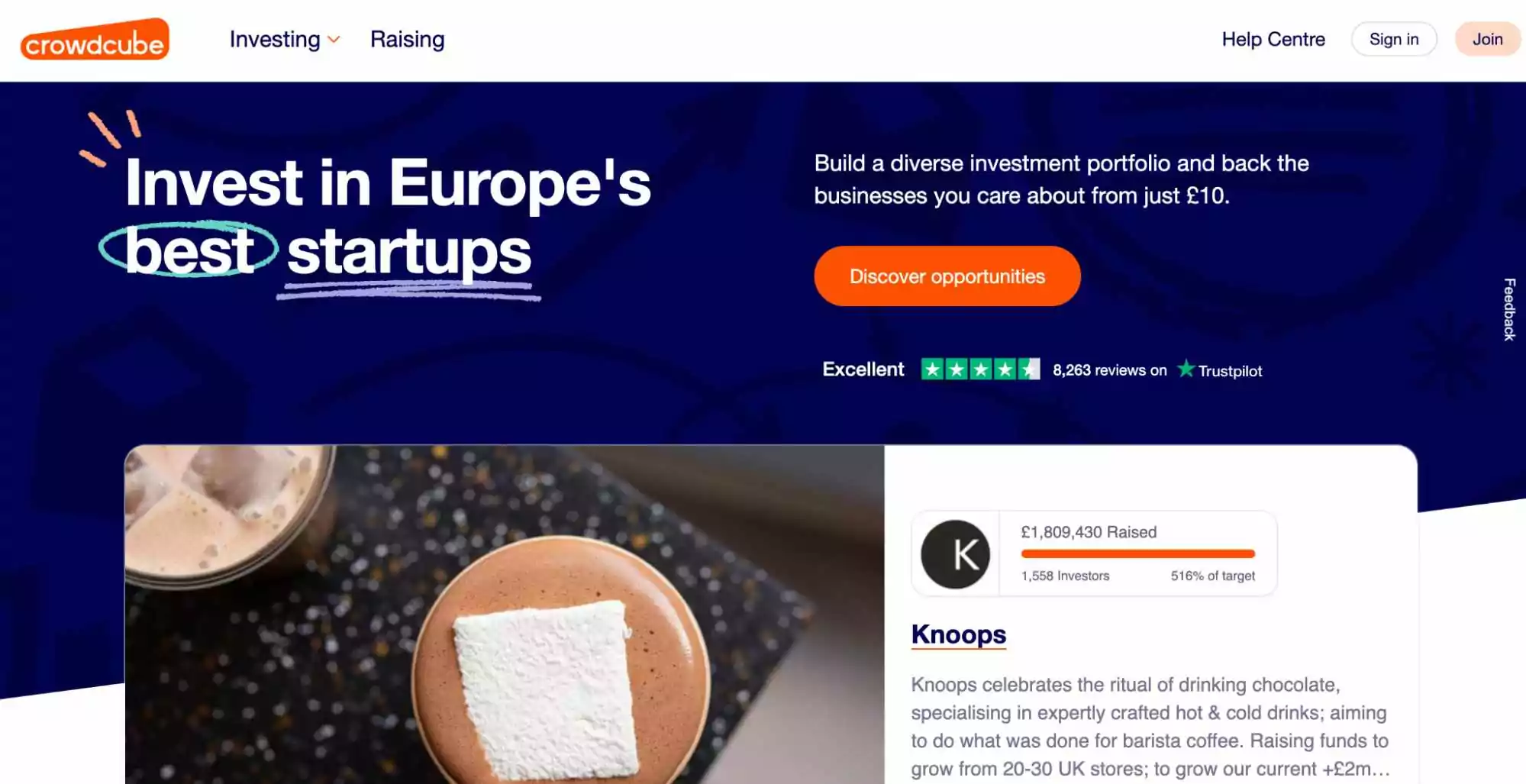The height and width of the screenshot is (784, 1526).
Task: Click the Join button
Action: (1486, 39)
